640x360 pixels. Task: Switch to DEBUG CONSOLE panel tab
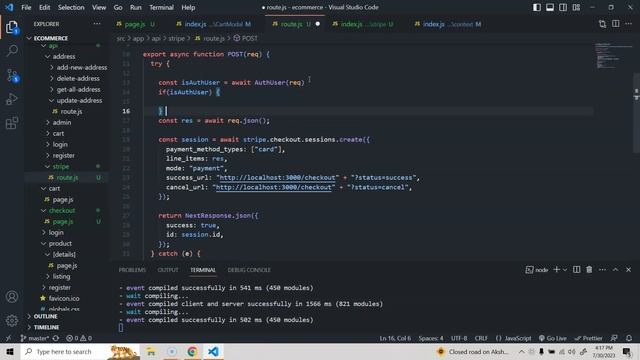pos(249,270)
